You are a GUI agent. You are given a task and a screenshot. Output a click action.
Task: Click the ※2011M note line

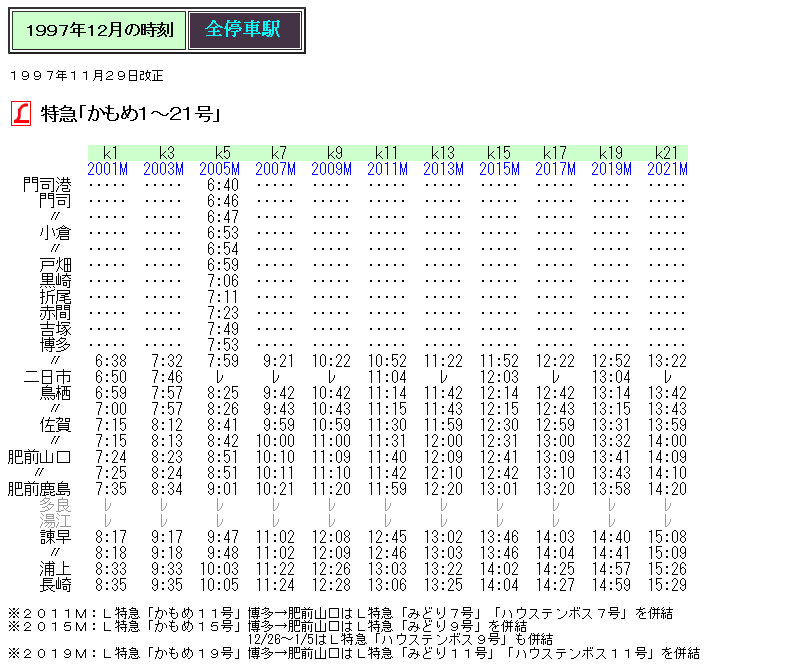pyautogui.click(x=340, y=613)
